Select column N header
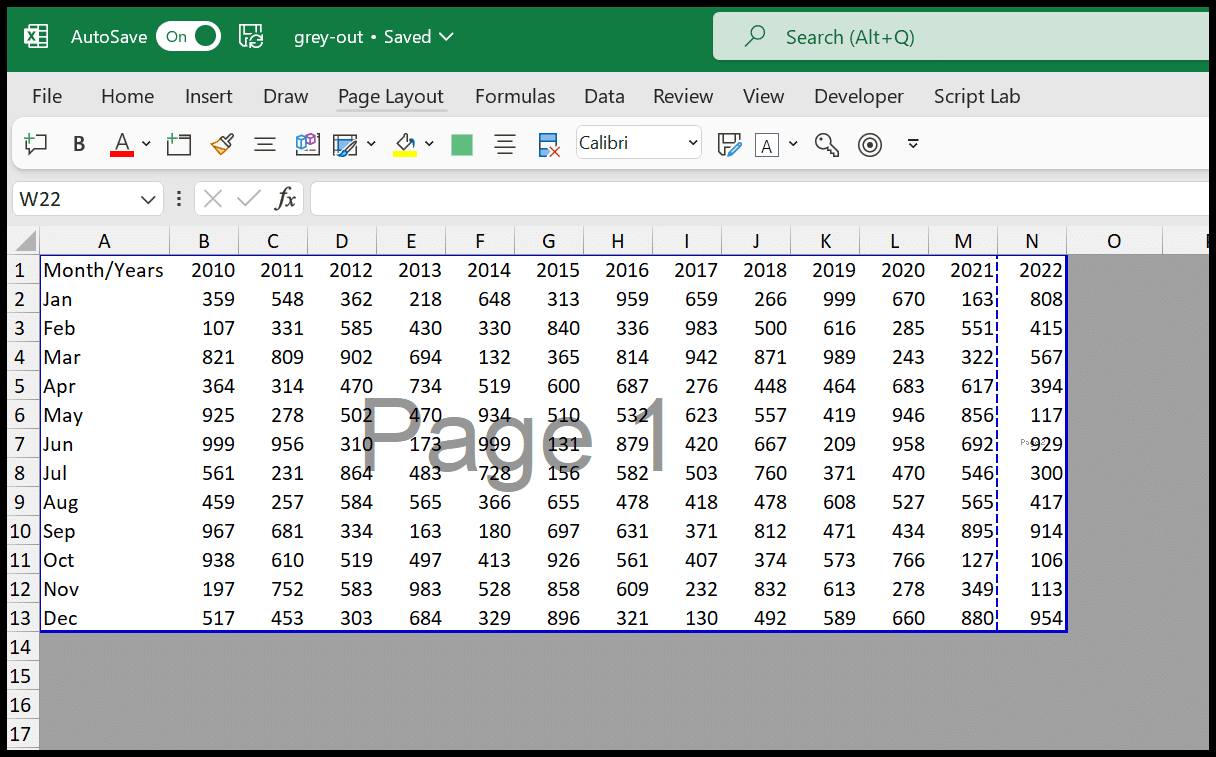 click(x=1032, y=241)
